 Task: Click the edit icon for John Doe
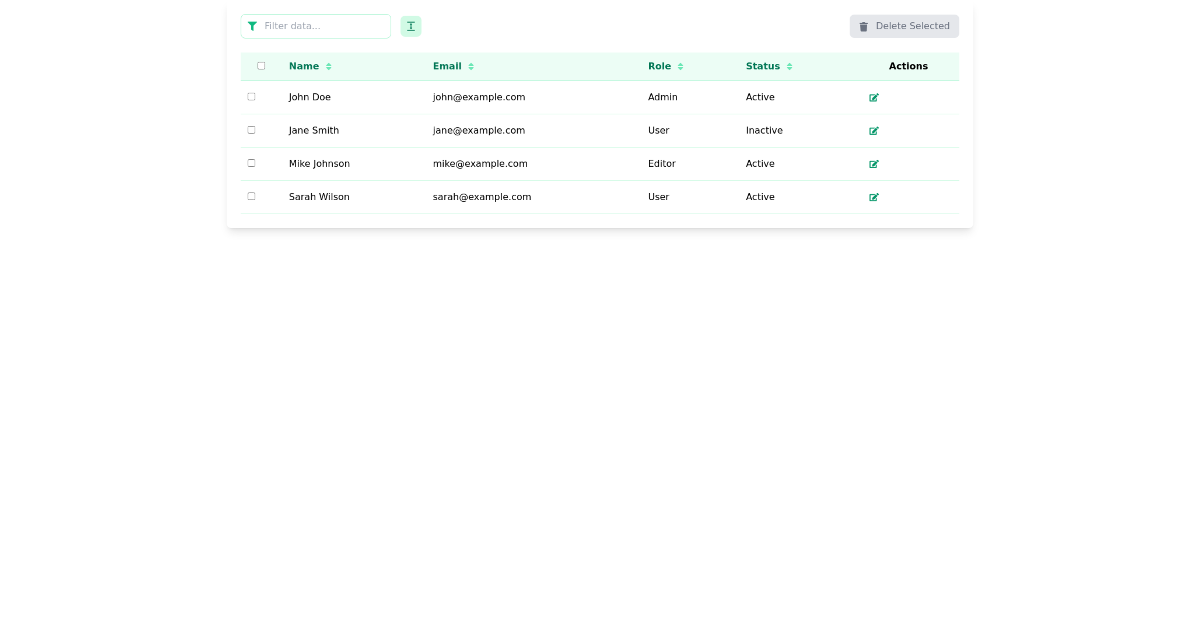[874, 98]
